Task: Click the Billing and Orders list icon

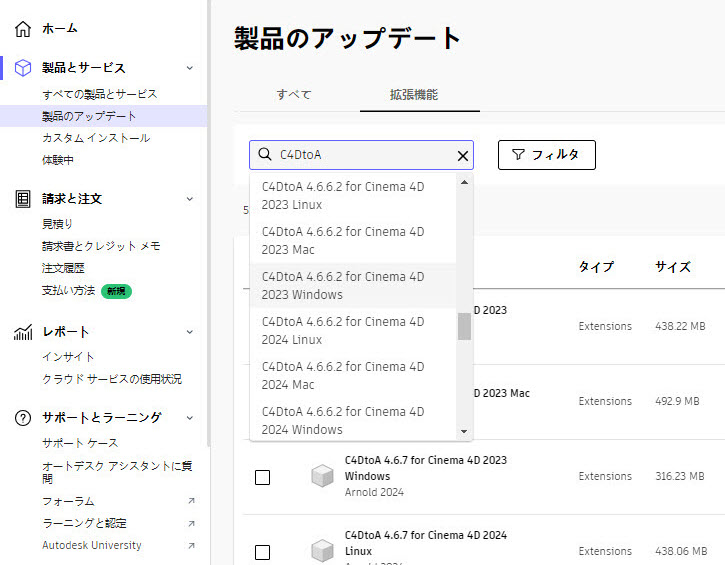Action: click(23, 199)
